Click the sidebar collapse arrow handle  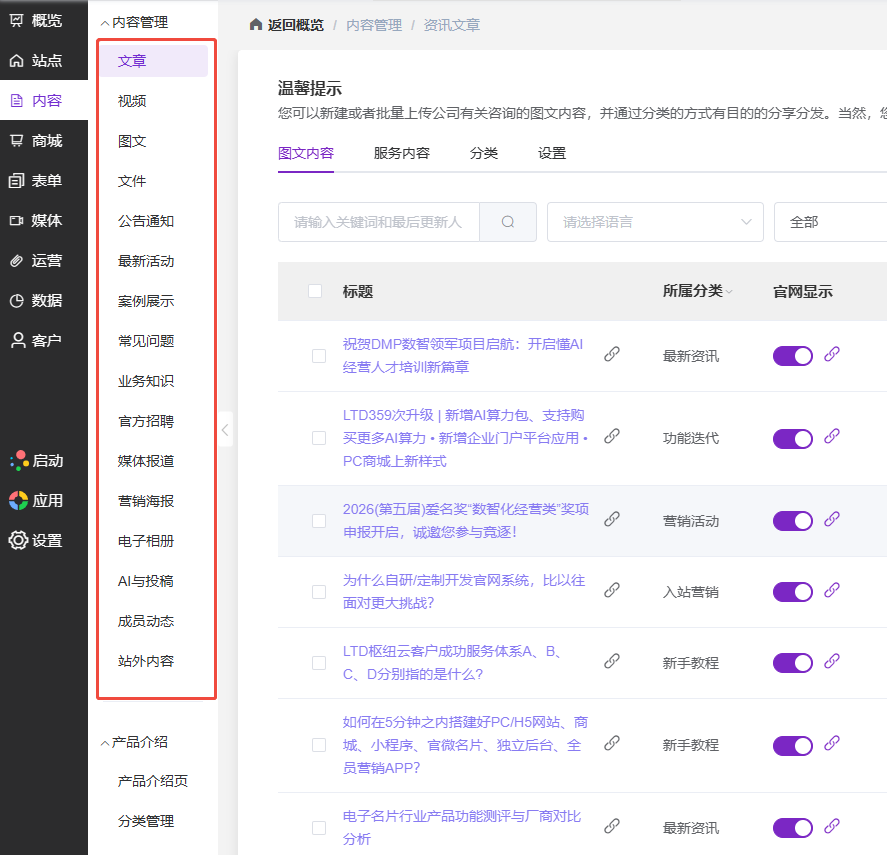[x=225, y=430]
